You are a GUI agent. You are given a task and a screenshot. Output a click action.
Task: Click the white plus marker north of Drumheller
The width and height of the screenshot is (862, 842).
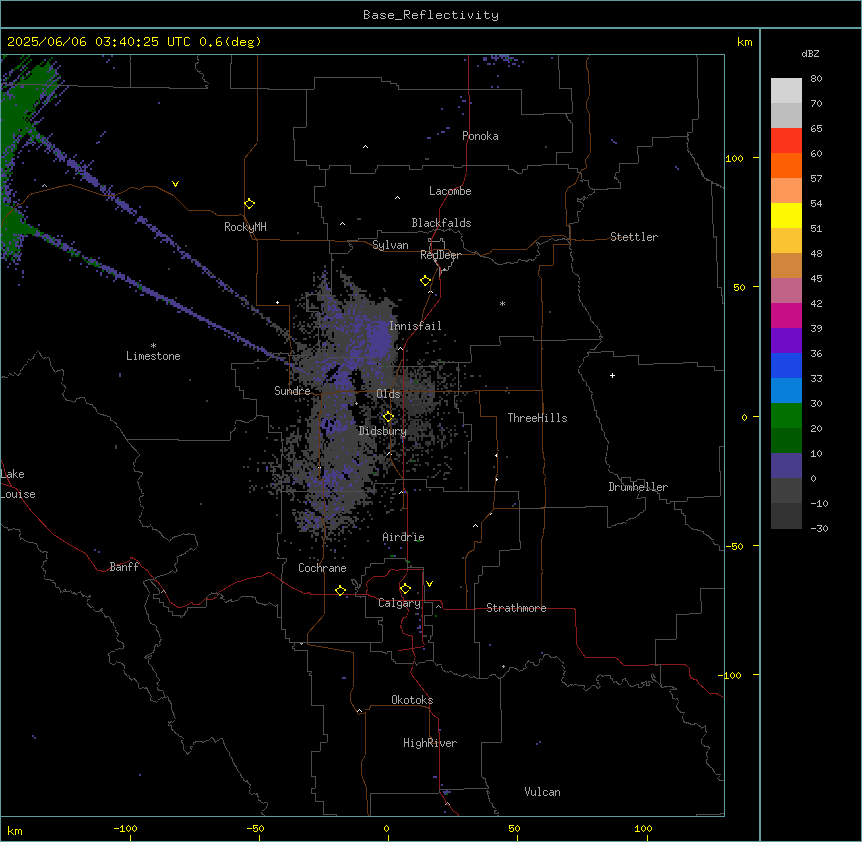612,375
